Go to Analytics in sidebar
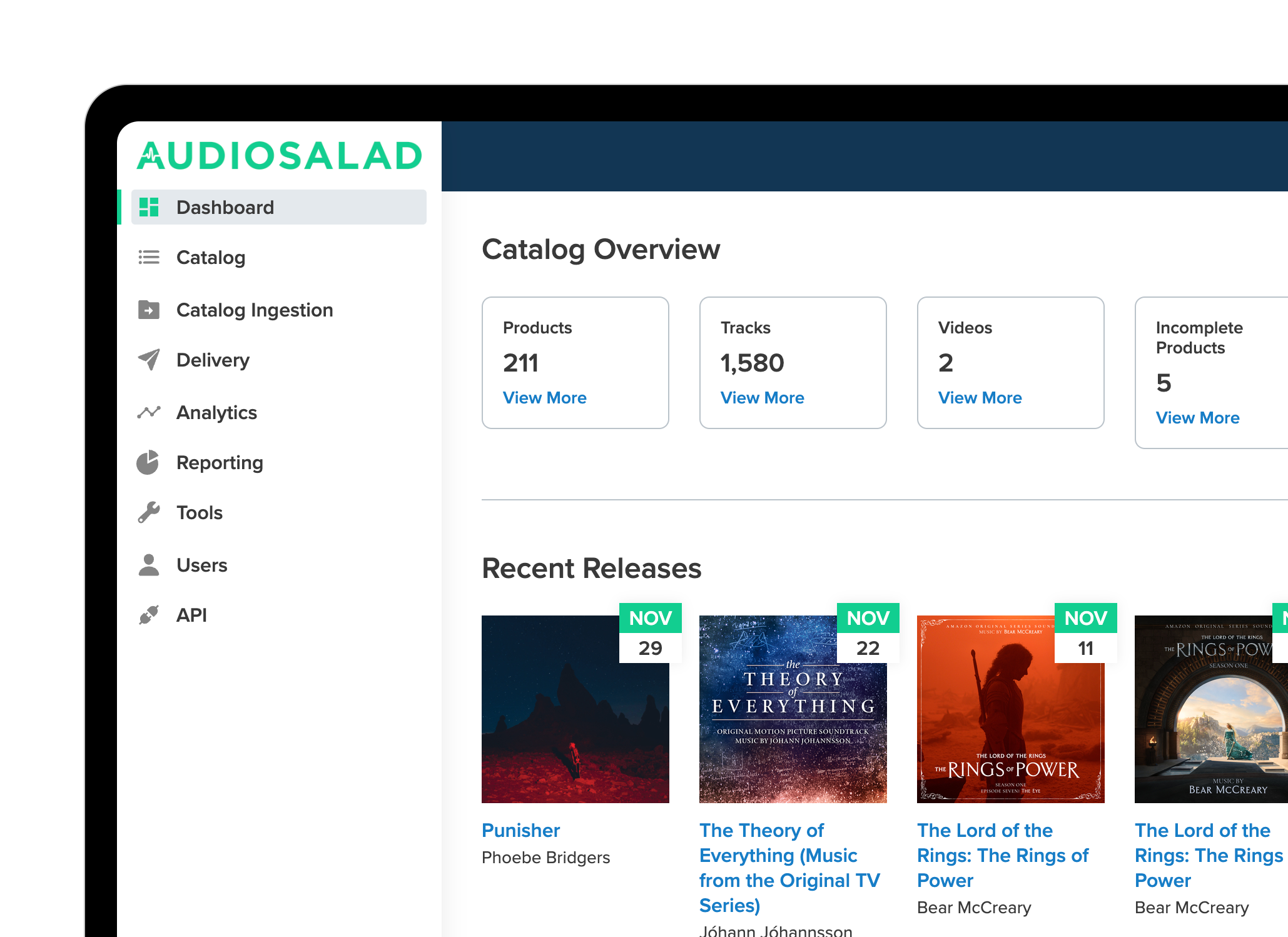 216,412
